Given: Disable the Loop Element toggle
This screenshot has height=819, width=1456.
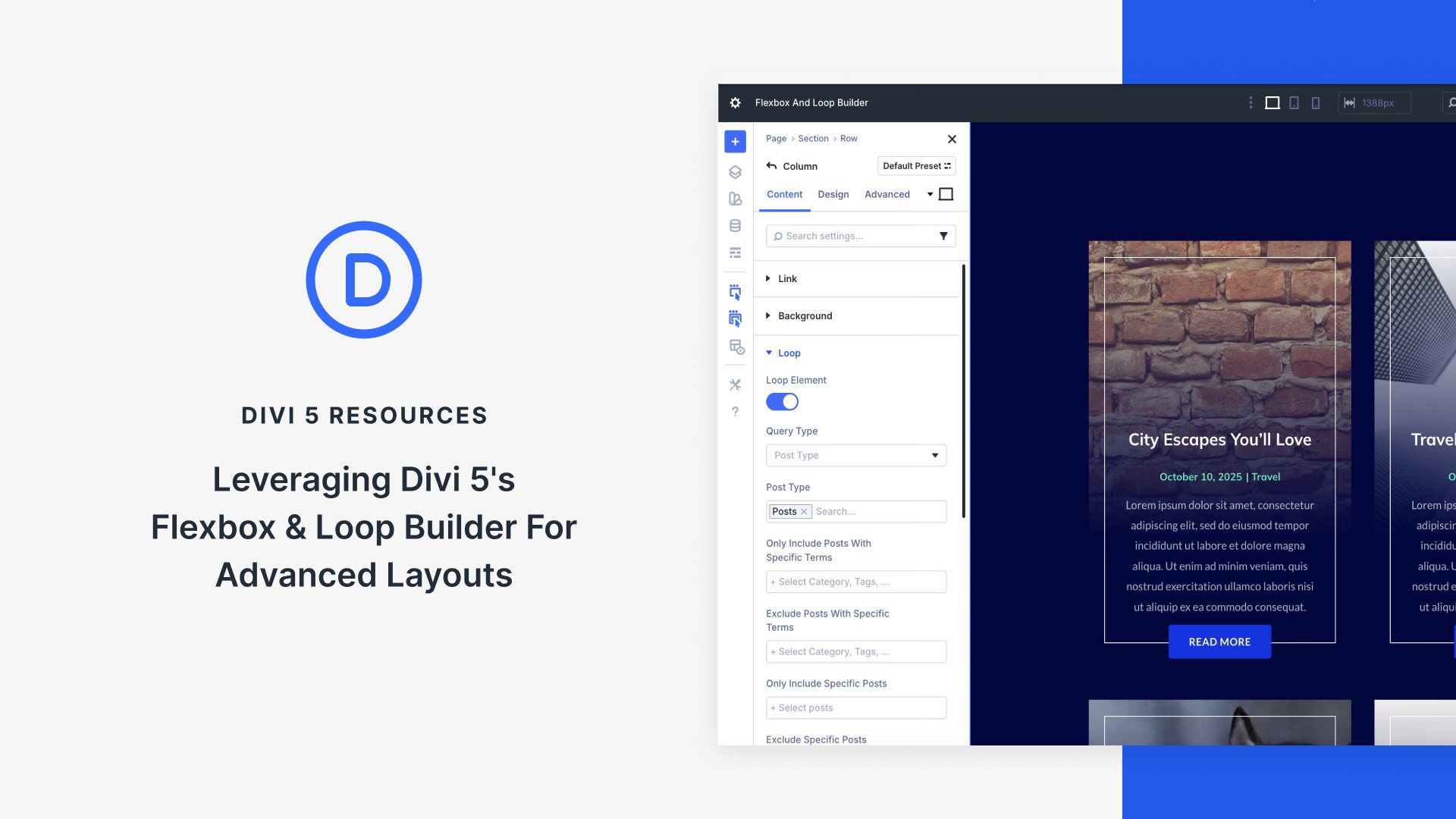Looking at the screenshot, I should click(x=782, y=401).
